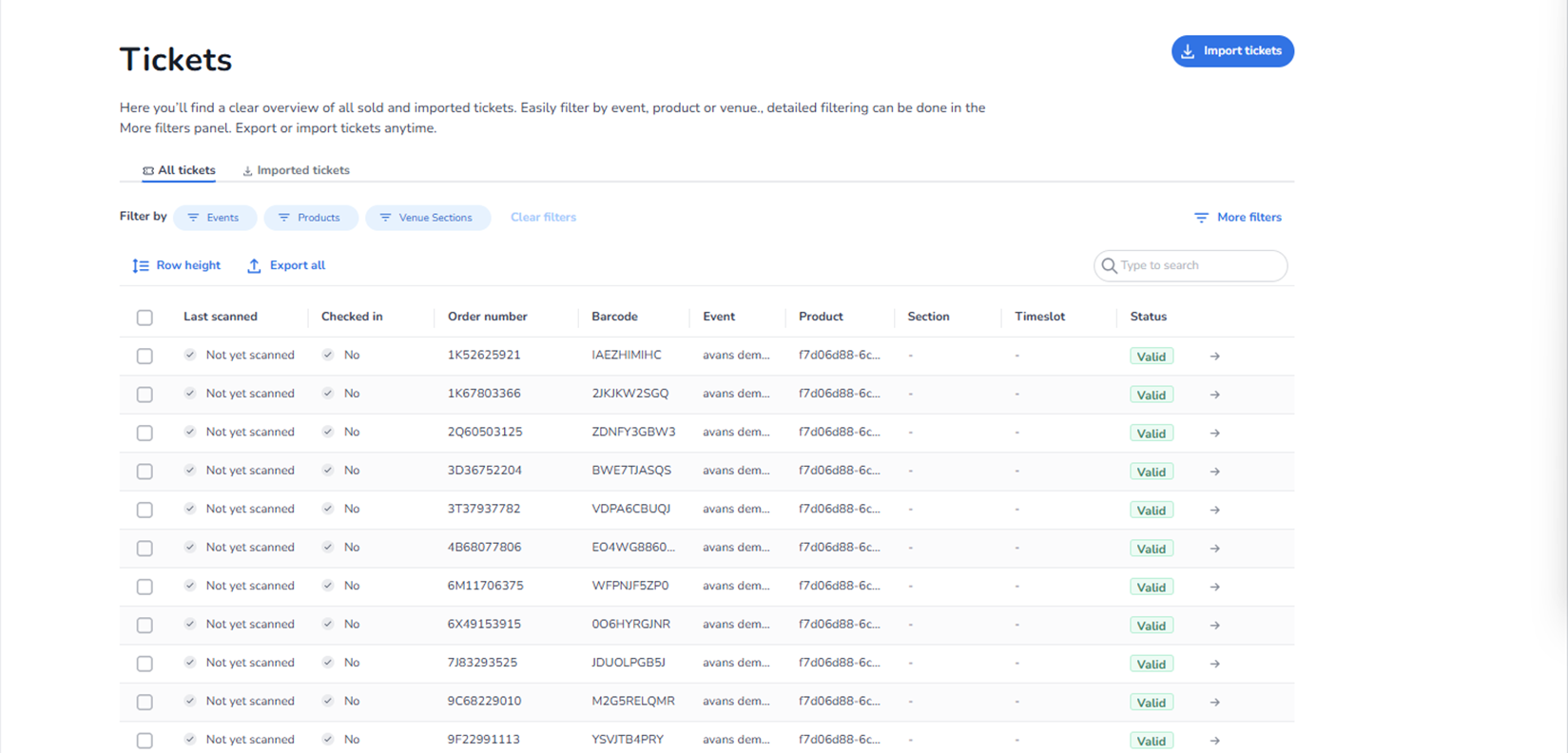Open ticket 3T37937782 via its arrow icon
This screenshot has width=1568, height=753.
tap(1214, 511)
